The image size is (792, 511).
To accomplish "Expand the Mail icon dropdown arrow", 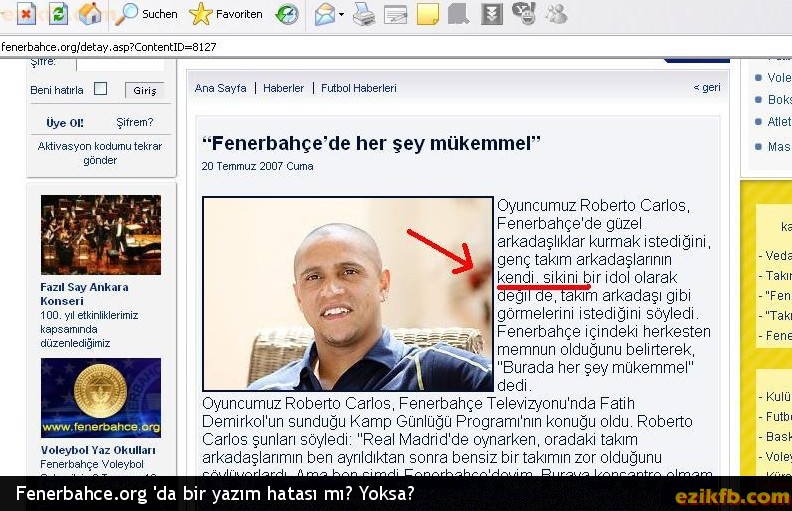I will [x=342, y=15].
